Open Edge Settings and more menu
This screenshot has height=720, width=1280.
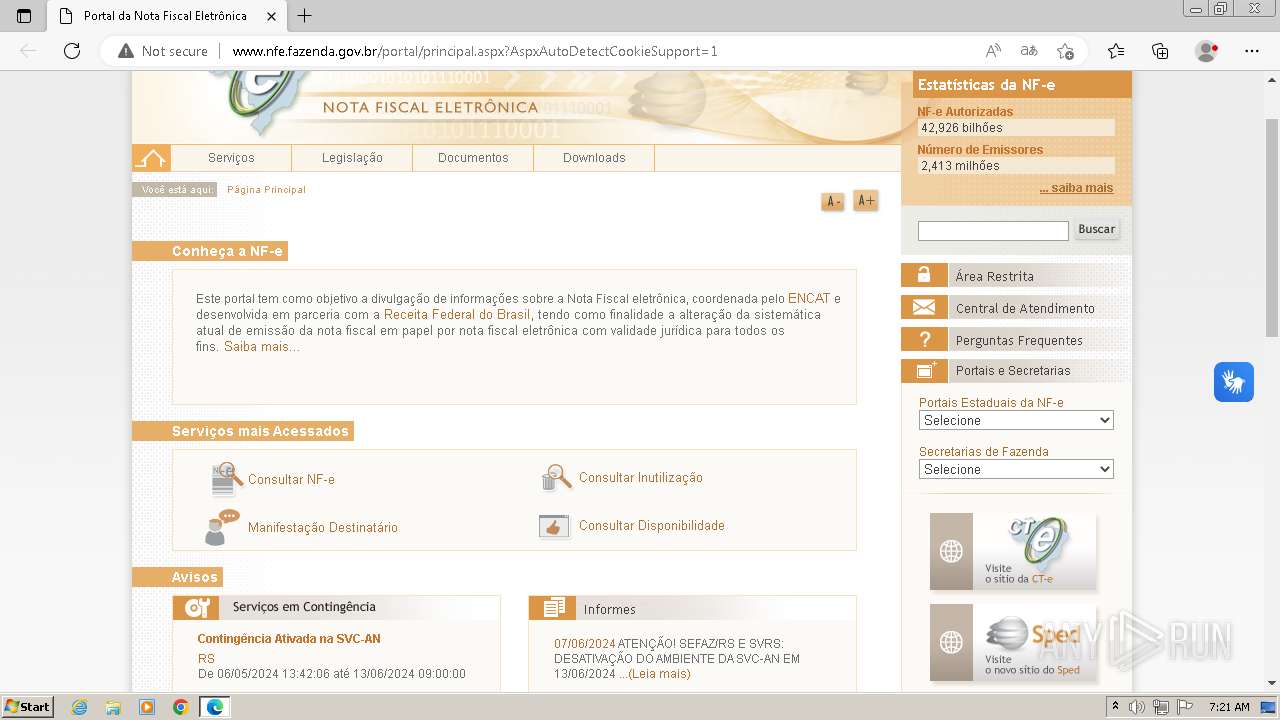click(1251, 51)
